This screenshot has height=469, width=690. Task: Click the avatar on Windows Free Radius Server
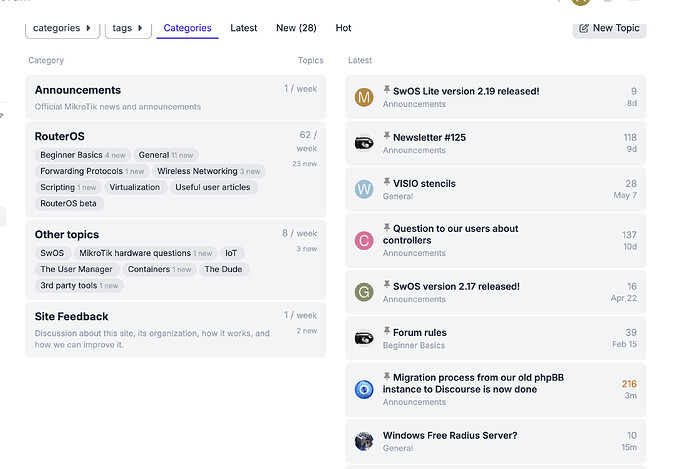364,441
